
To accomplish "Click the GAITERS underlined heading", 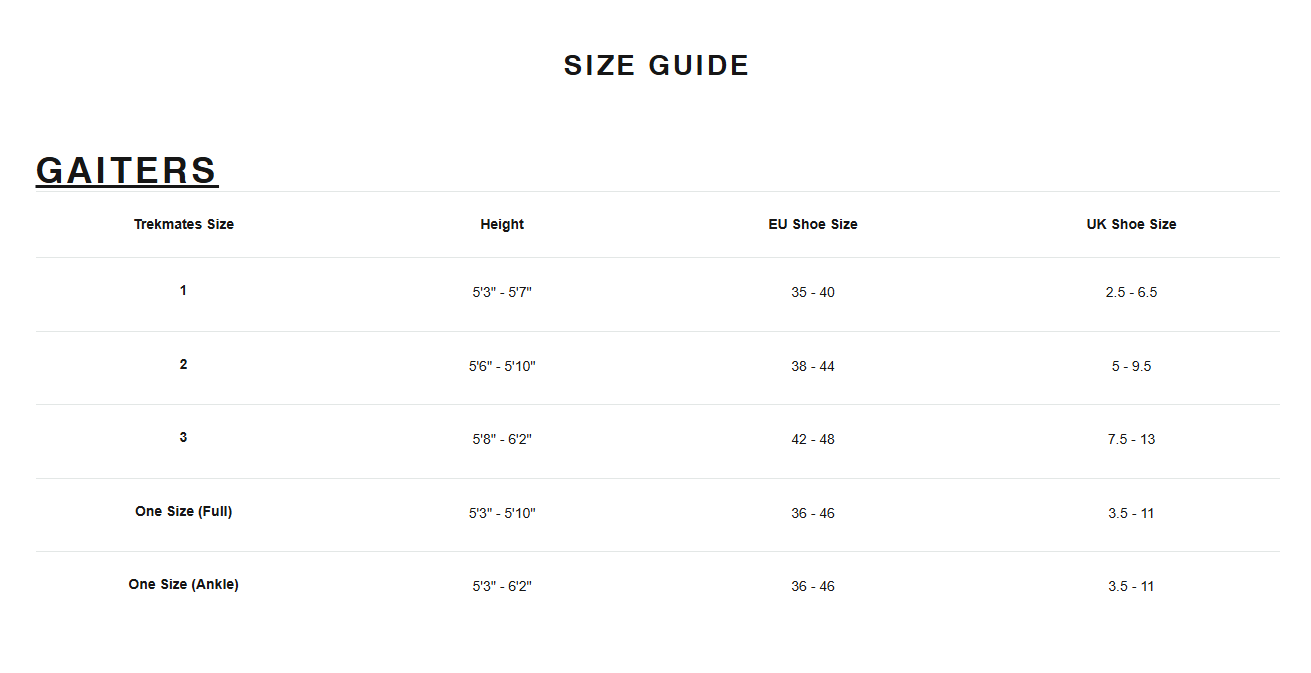I will click(x=127, y=170).
